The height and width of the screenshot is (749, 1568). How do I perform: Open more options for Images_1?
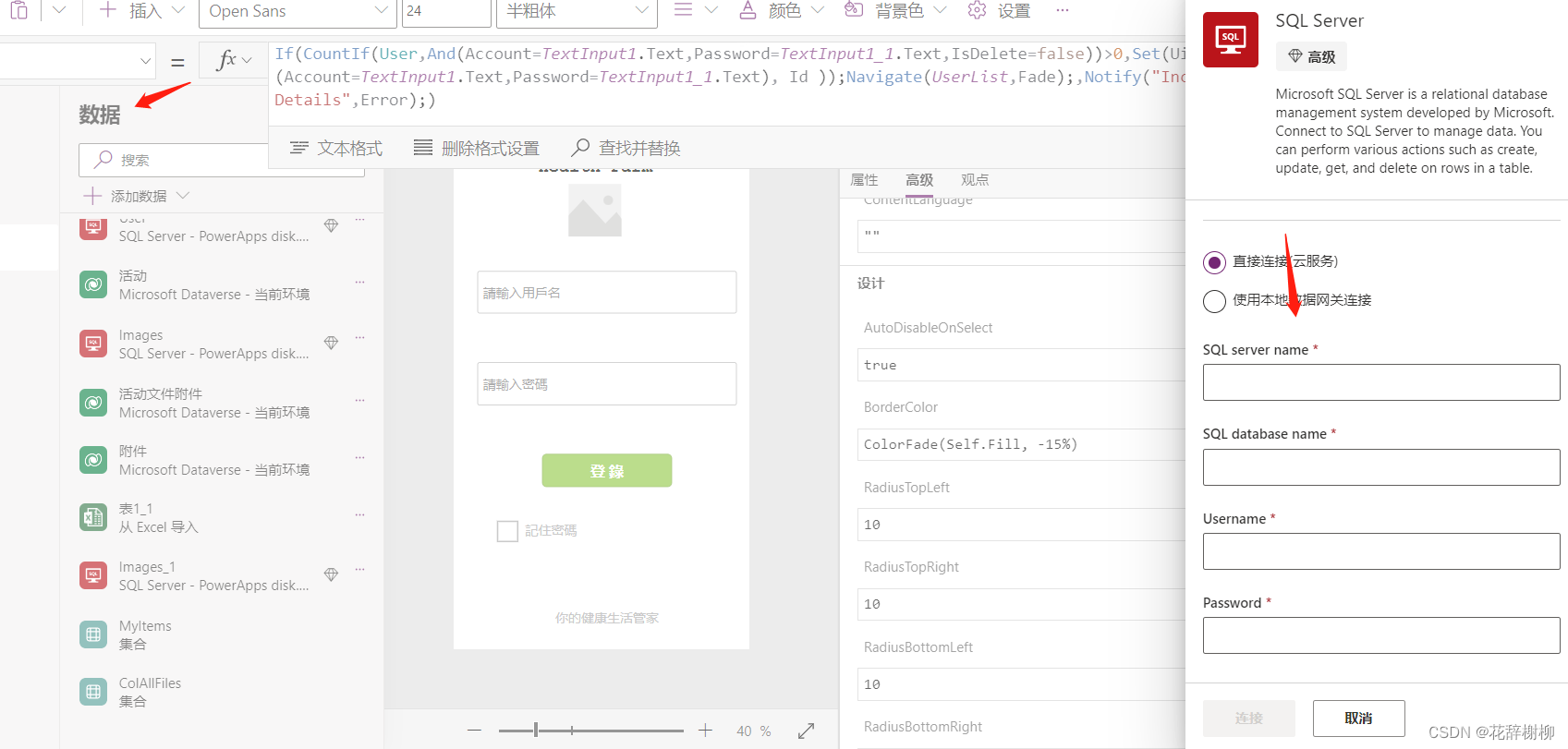[x=359, y=569]
